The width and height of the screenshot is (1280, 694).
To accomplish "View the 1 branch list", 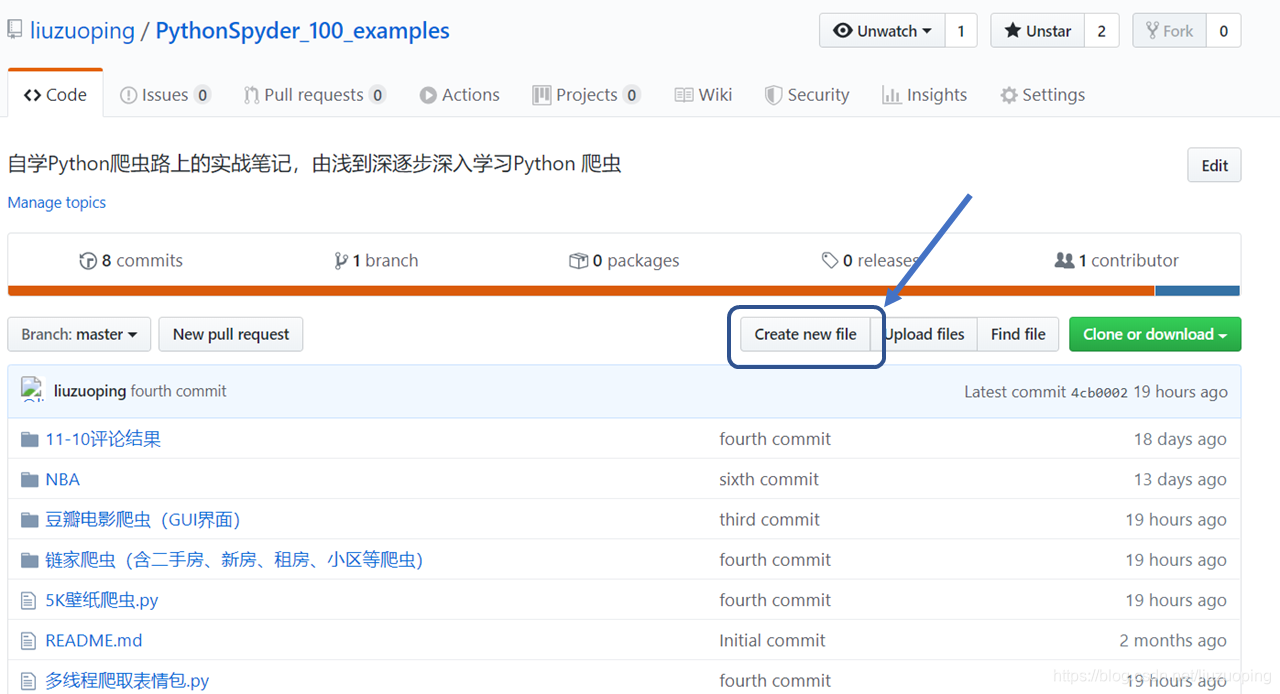I will click(377, 261).
